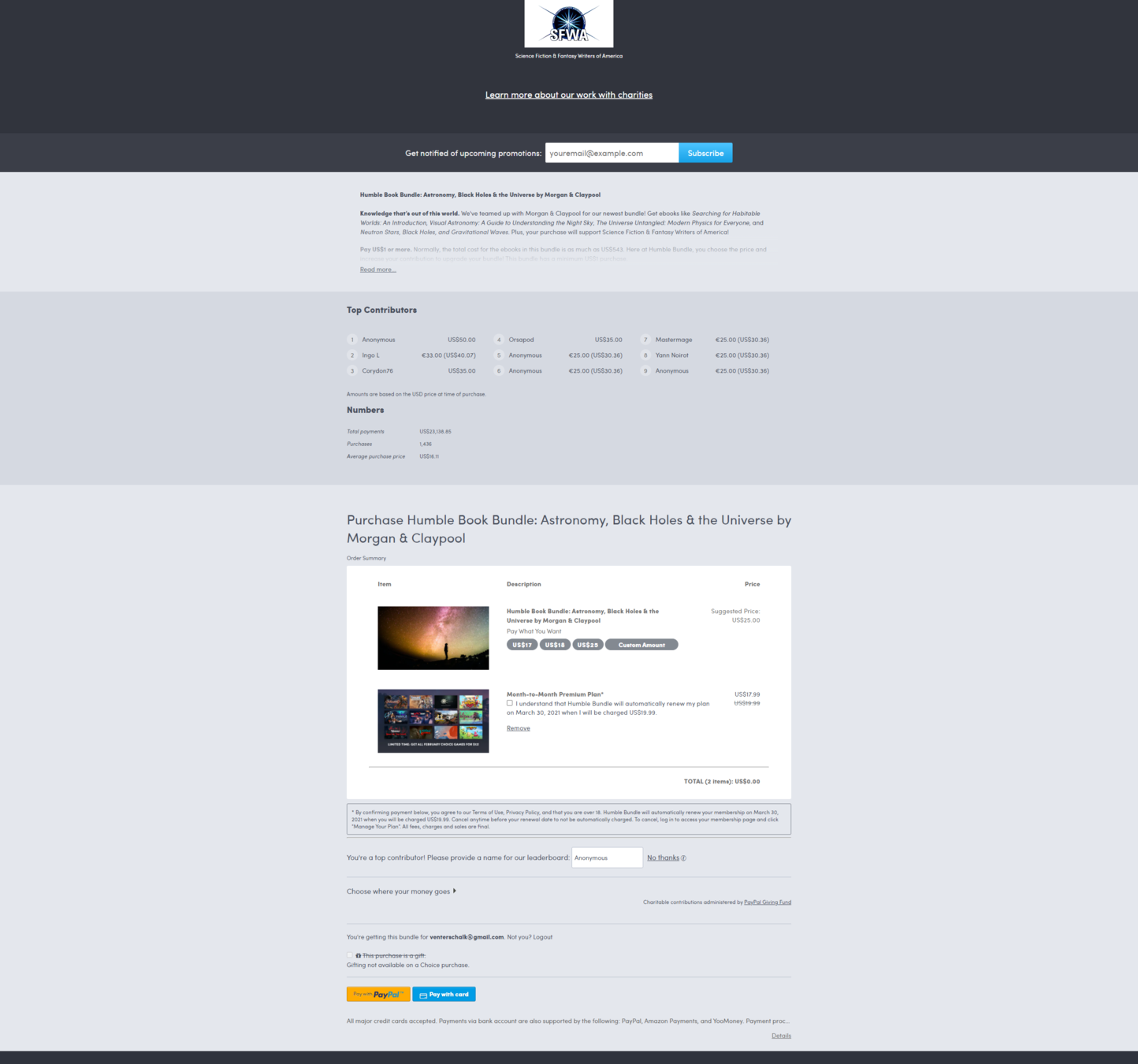Focus the leaderboard name input field
Viewport: 1138px width, 1064px height.
[607, 858]
